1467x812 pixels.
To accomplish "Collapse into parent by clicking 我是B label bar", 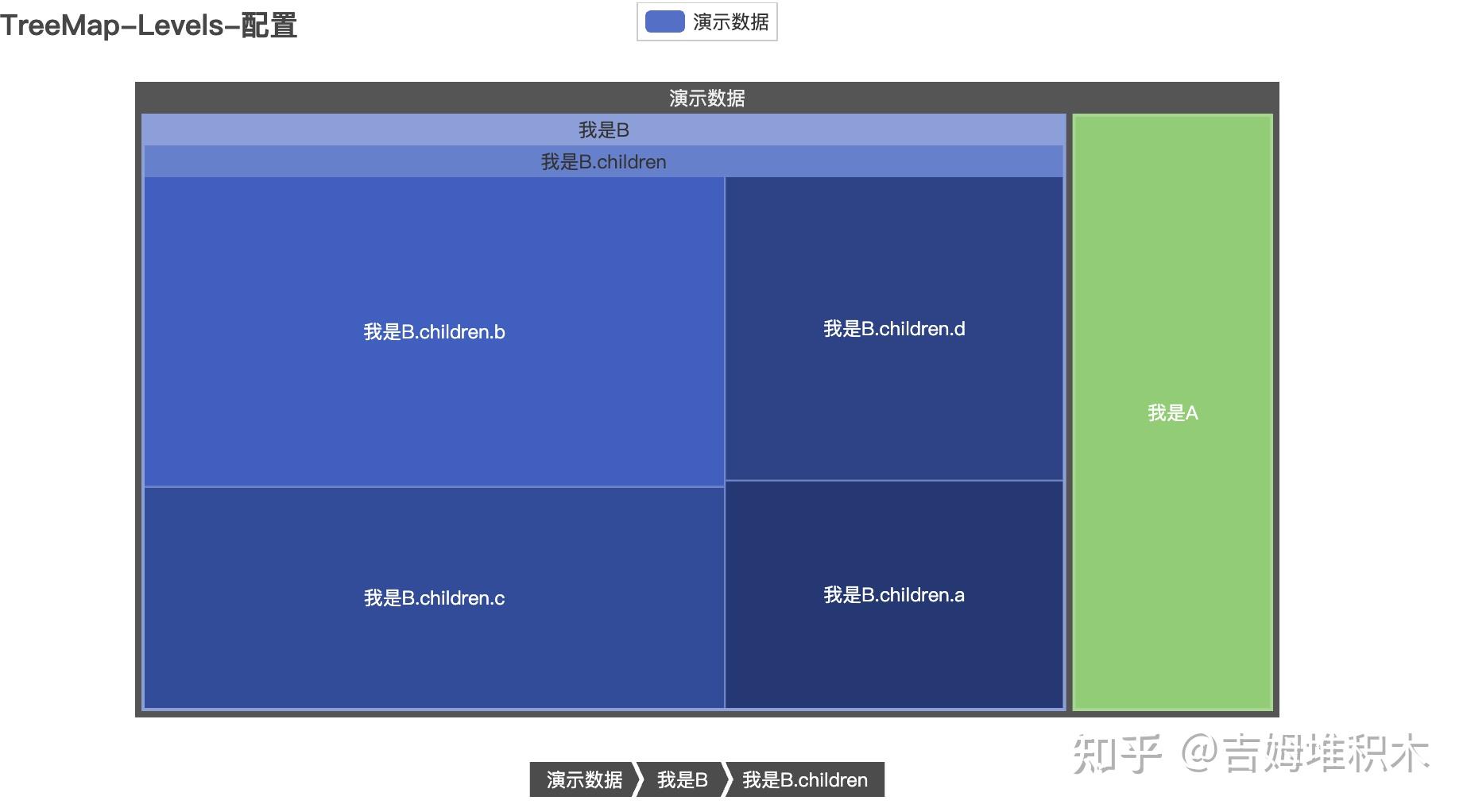I will coord(602,130).
